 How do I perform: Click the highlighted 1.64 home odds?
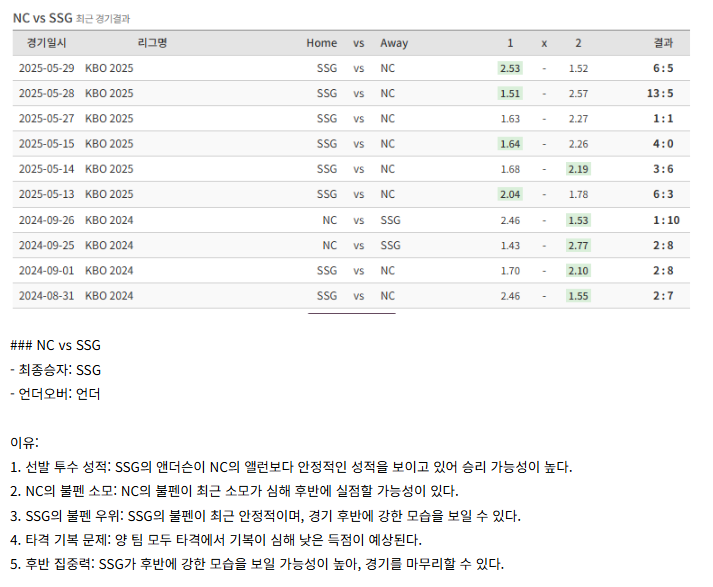510,144
